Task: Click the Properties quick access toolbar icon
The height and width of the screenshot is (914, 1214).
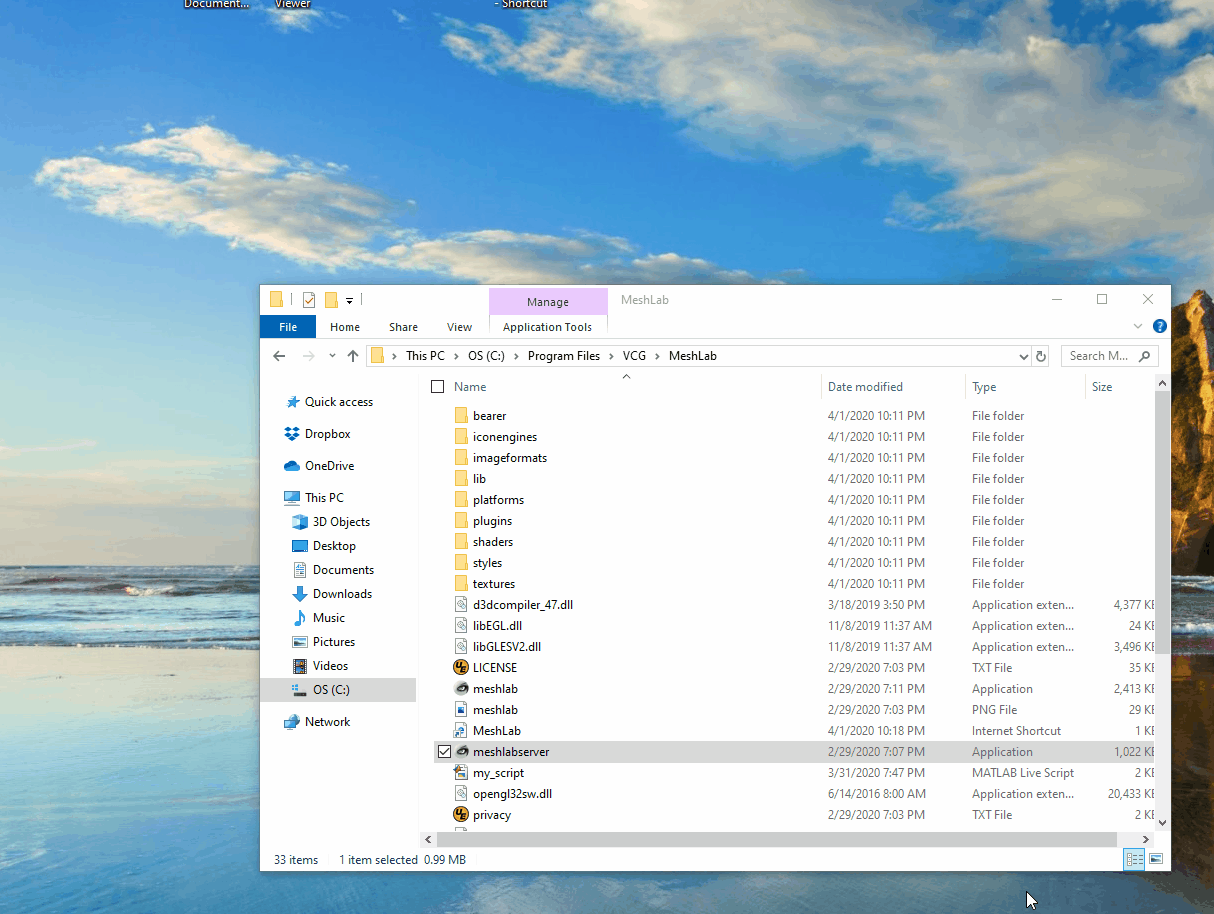Action: click(309, 300)
